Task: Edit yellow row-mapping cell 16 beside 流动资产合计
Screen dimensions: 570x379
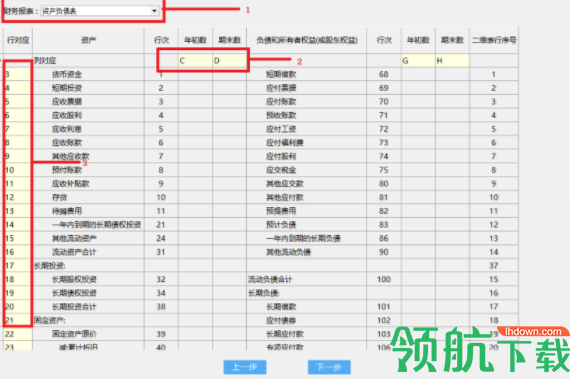Action: 17,252
